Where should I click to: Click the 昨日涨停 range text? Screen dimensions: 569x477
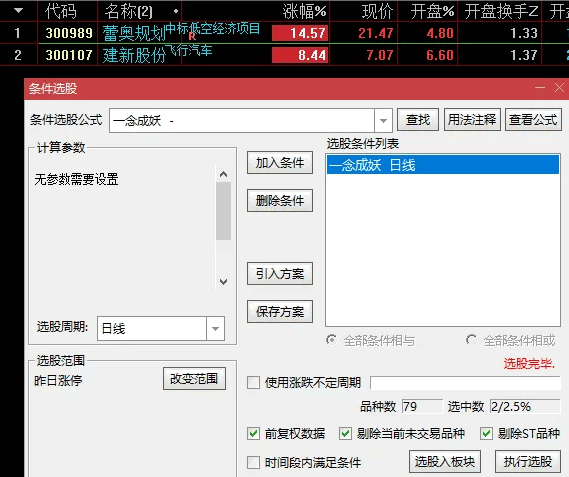pyautogui.click(x=58, y=380)
